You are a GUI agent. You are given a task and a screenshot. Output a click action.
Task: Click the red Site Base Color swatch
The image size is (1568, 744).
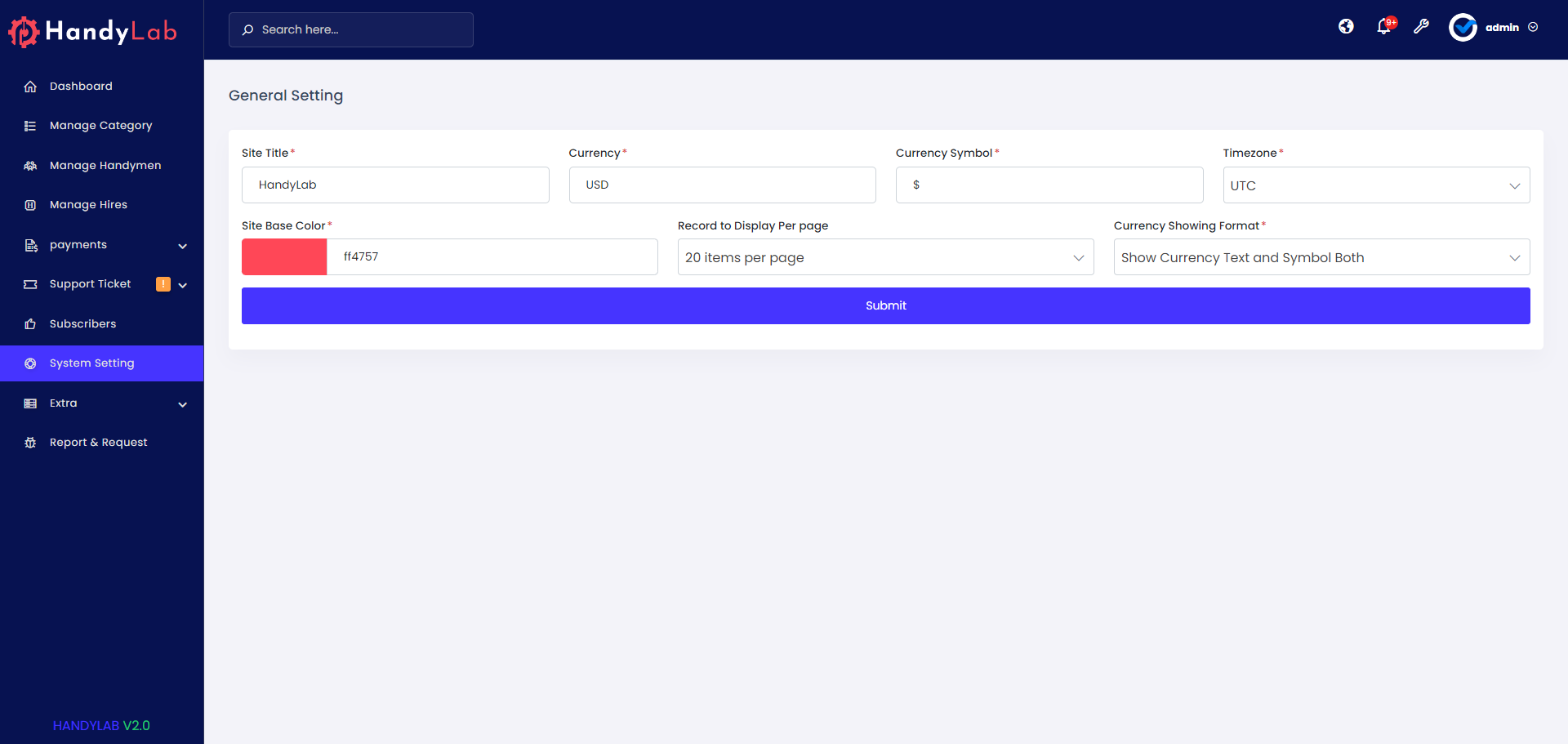[283, 256]
